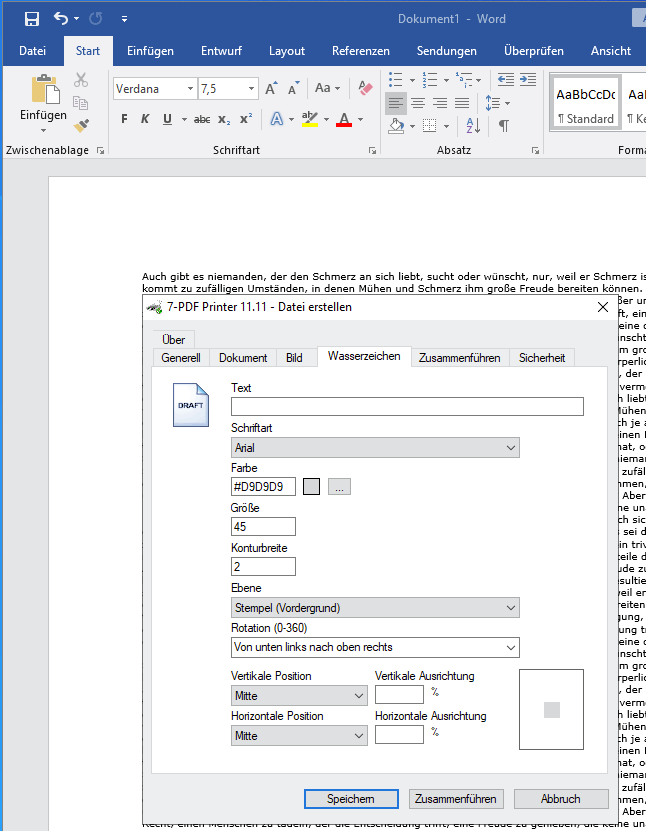
Task: Toggle bold formatting F
Action: pyautogui.click(x=124, y=119)
